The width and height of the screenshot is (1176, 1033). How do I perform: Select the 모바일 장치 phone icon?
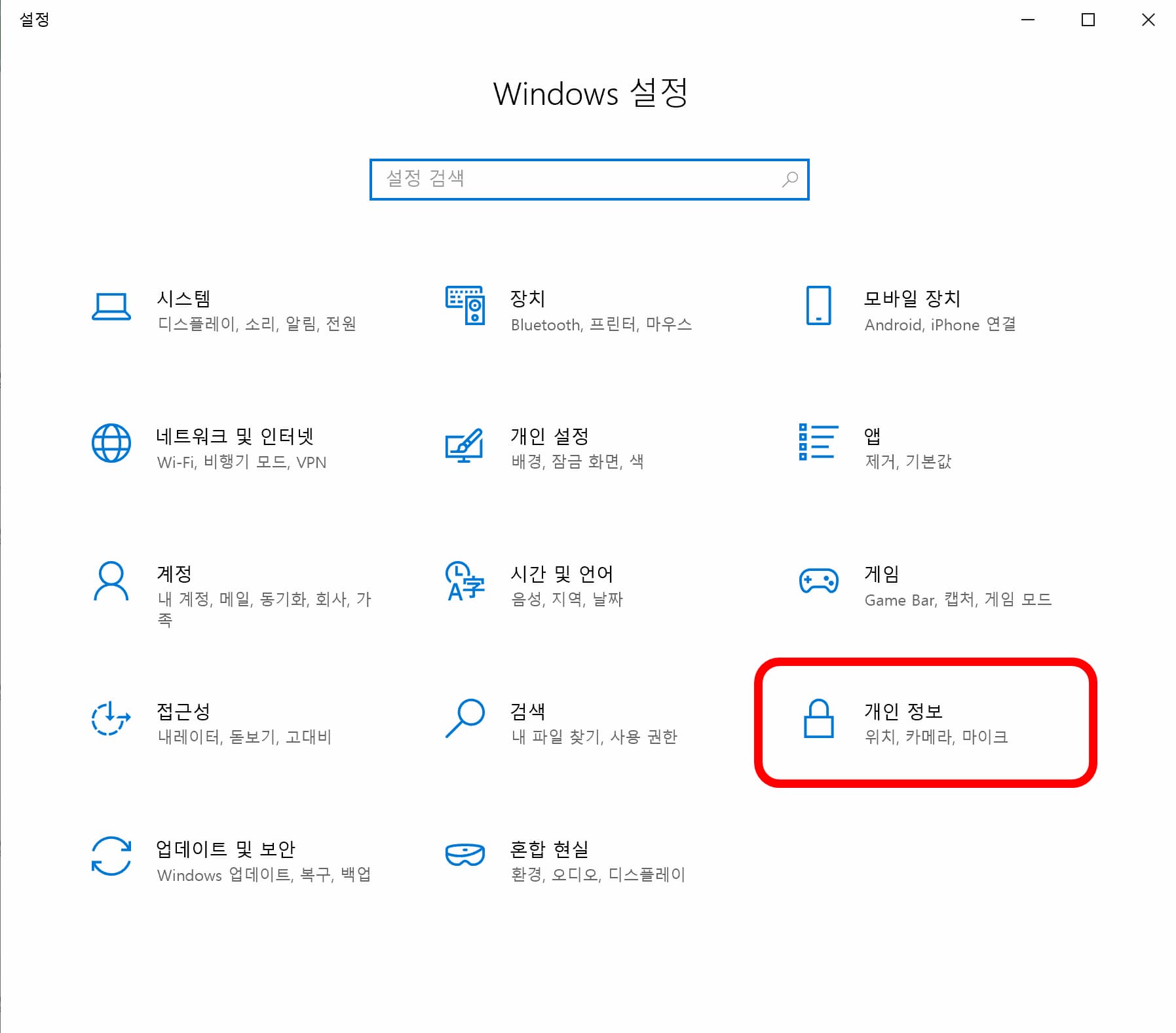[x=817, y=306]
